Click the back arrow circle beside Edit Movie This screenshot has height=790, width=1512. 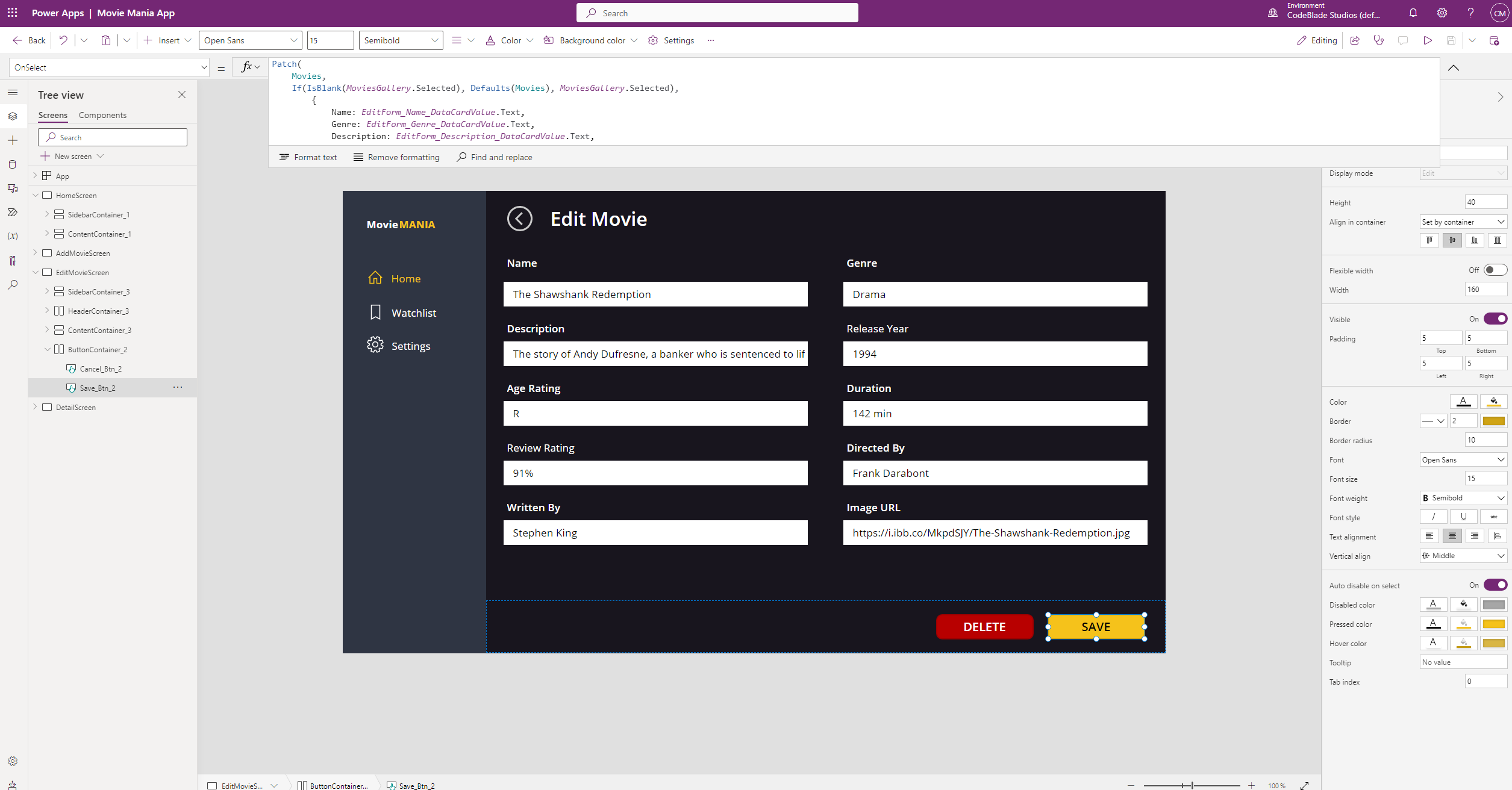519,219
